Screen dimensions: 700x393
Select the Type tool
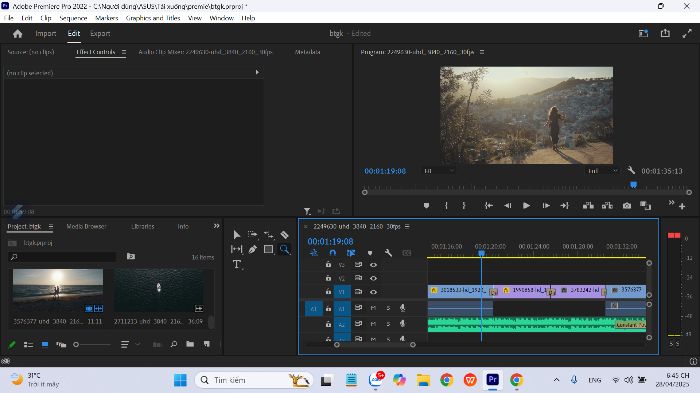pos(237,264)
